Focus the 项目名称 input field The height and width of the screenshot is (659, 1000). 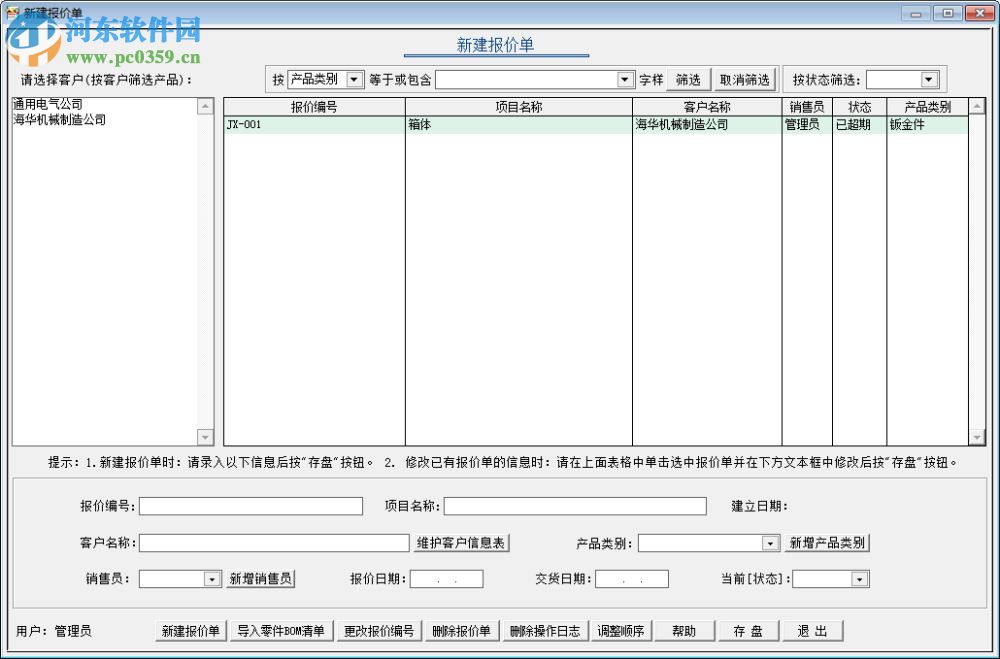click(575, 506)
